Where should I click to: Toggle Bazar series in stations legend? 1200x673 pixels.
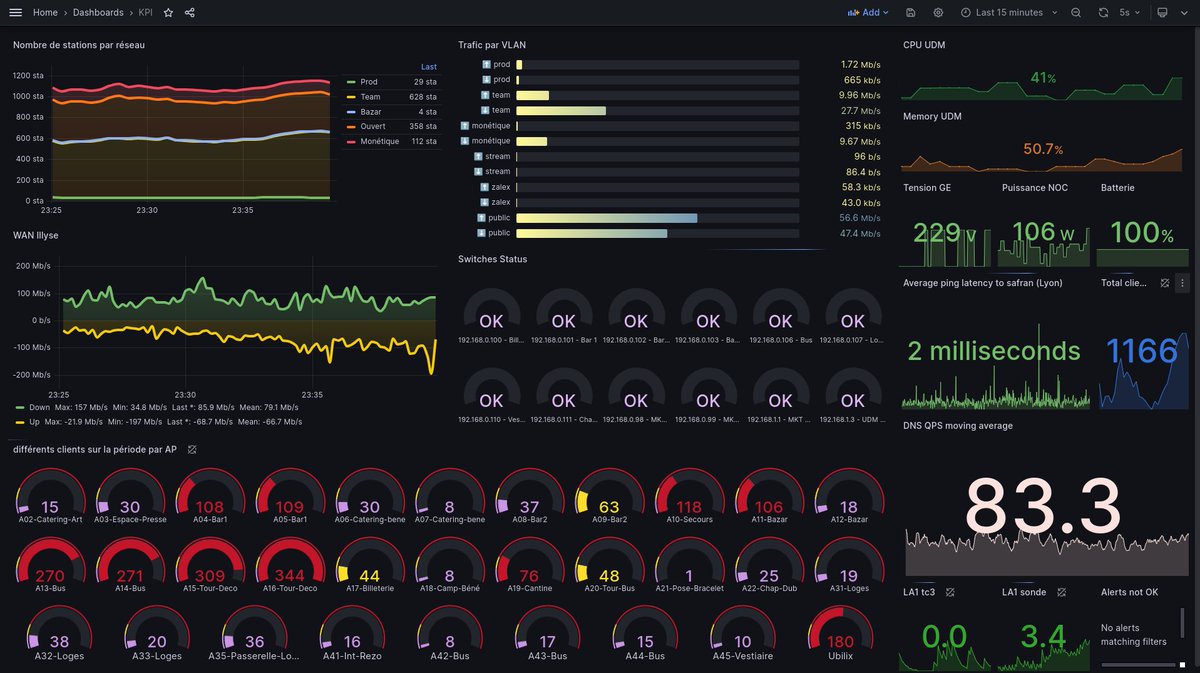pyautogui.click(x=371, y=112)
